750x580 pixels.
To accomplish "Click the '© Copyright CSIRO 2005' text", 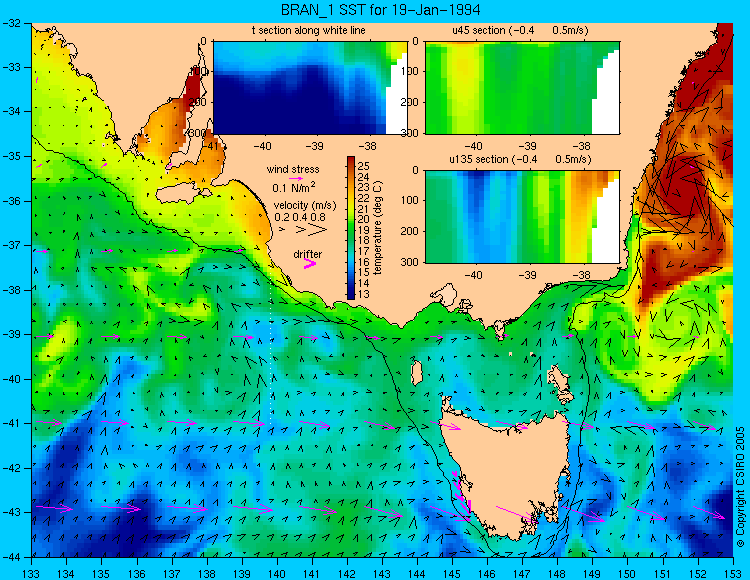I will tap(740, 487).
